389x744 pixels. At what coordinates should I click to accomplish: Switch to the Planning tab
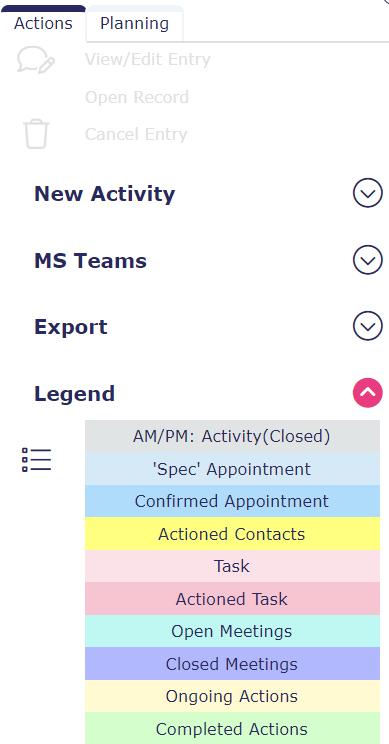click(x=135, y=24)
